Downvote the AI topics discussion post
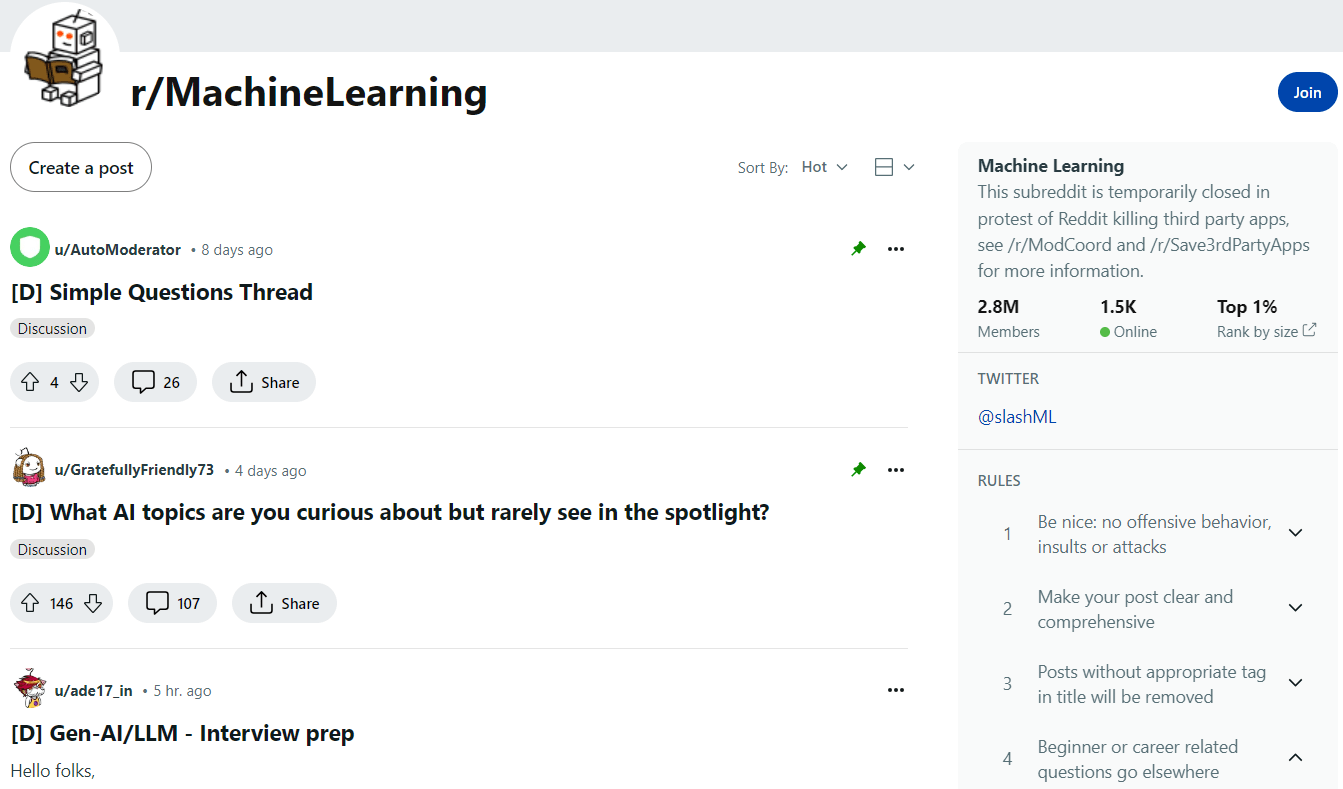This screenshot has width=1343, height=789. [x=93, y=603]
